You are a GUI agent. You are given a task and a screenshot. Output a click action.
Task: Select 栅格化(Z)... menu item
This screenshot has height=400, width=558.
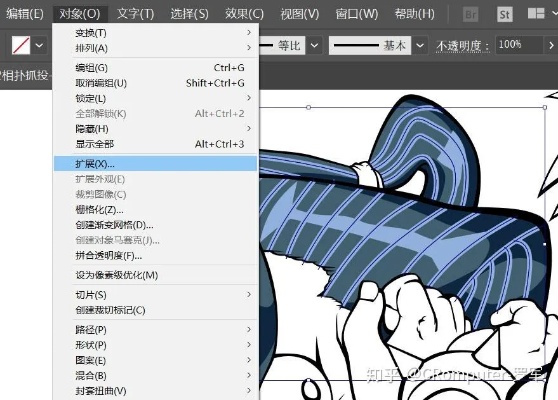[x=155, y=210]
